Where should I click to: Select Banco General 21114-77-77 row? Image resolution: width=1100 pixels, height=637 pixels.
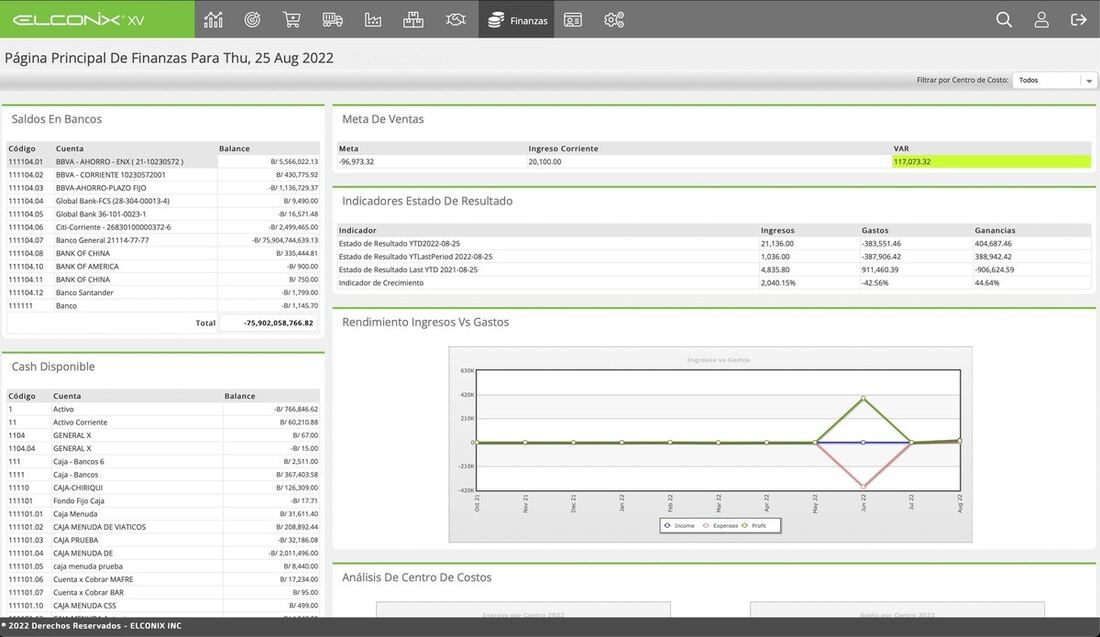163,240
